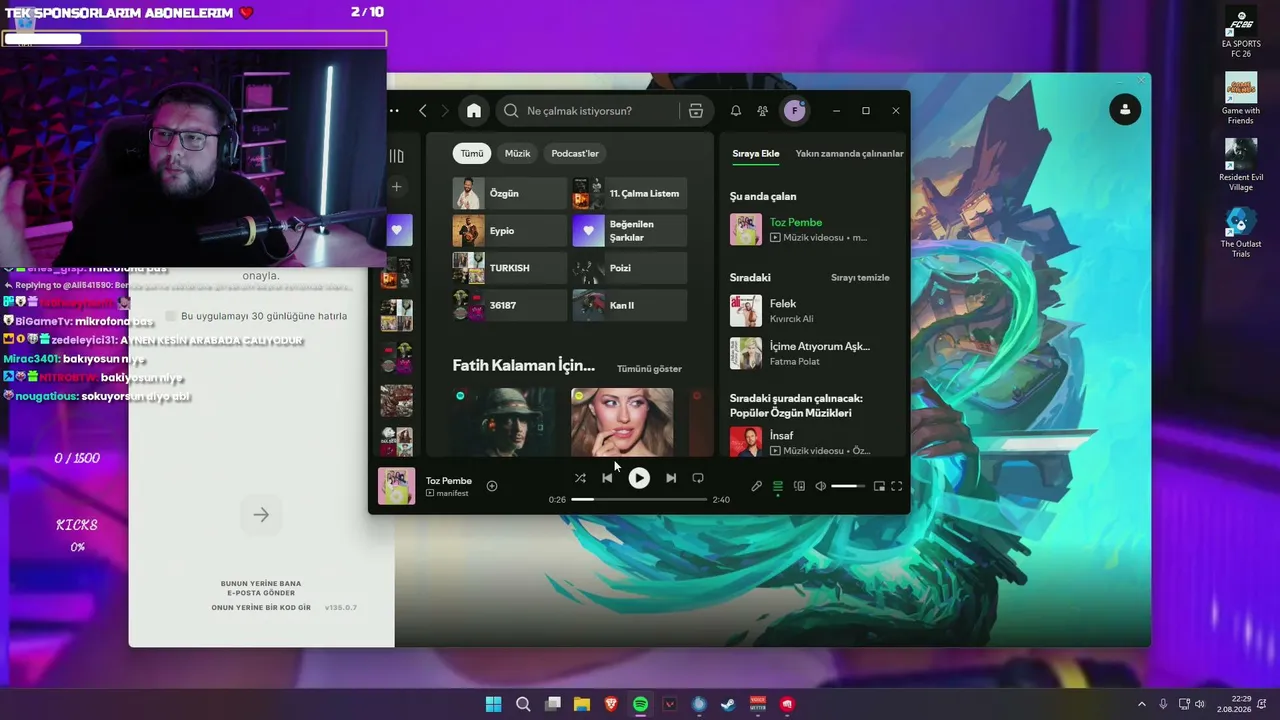1280x720 pixels.
Task: Click the manifest artist link in player bar
Action: (x=452, y=493)
